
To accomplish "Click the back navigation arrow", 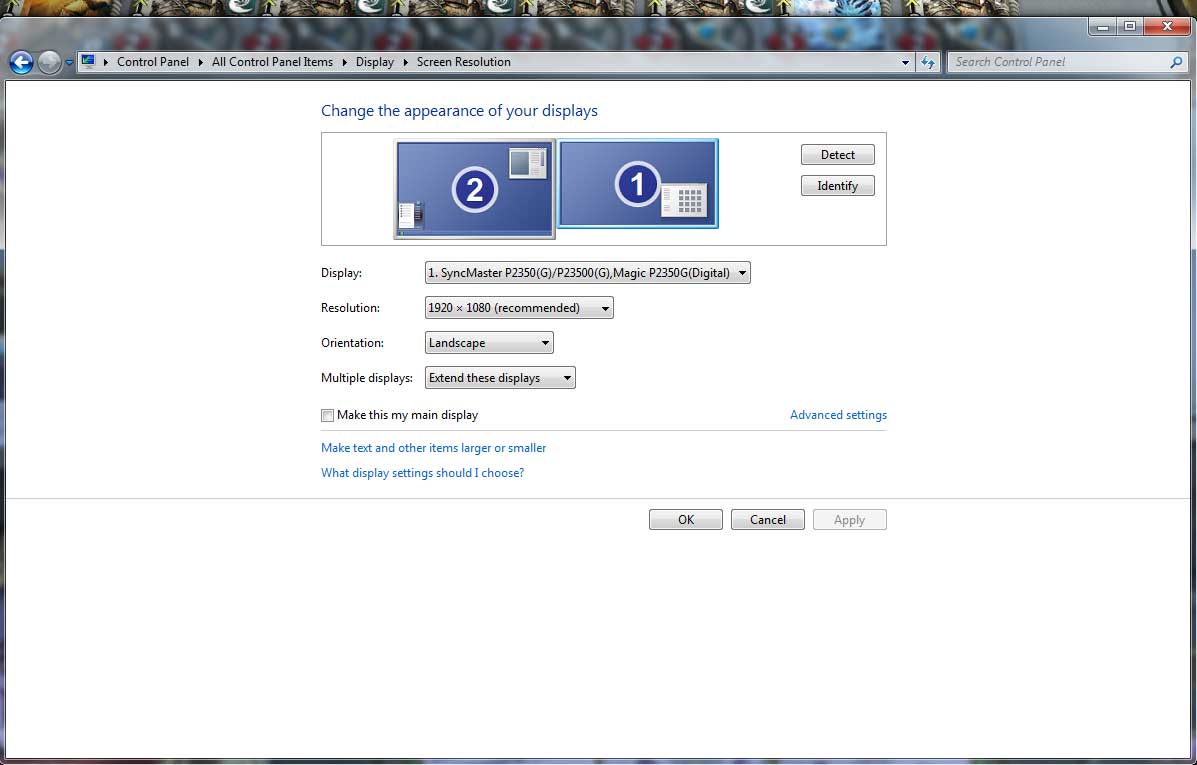I will 20,62.
